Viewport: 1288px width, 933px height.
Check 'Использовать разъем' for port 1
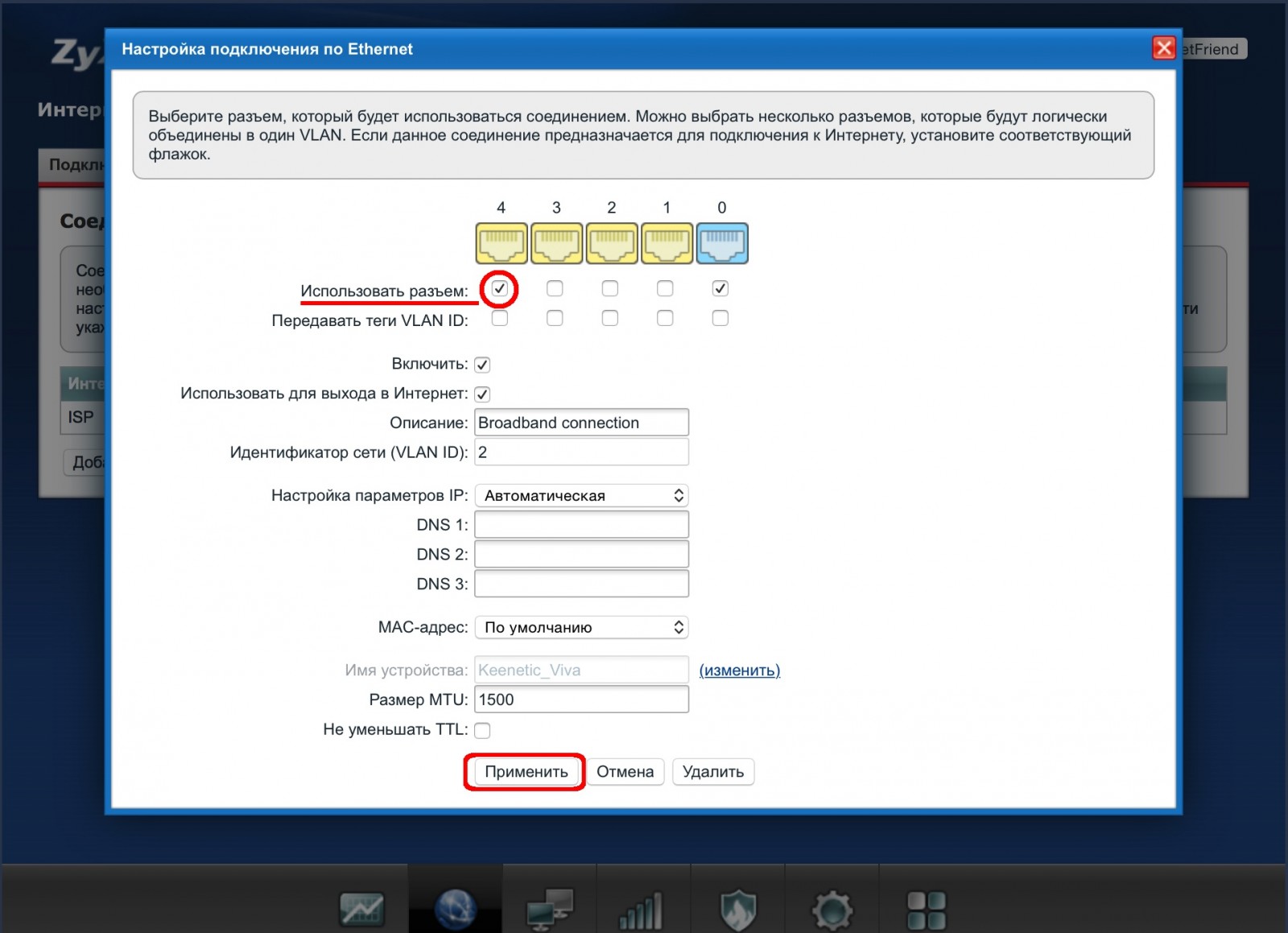(665, 288)
